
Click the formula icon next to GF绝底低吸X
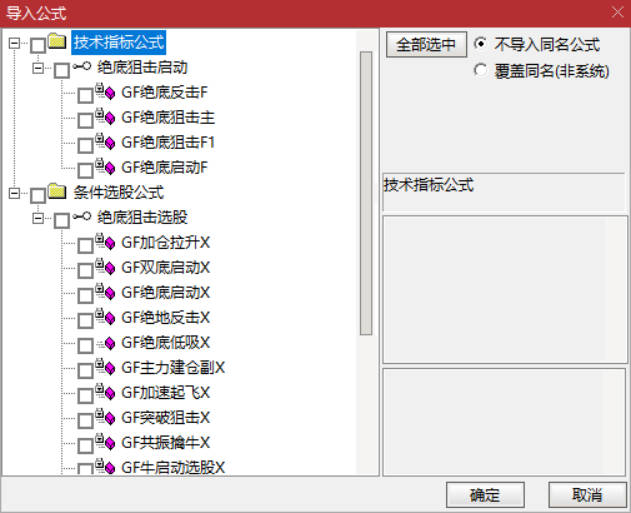[106, 343]
